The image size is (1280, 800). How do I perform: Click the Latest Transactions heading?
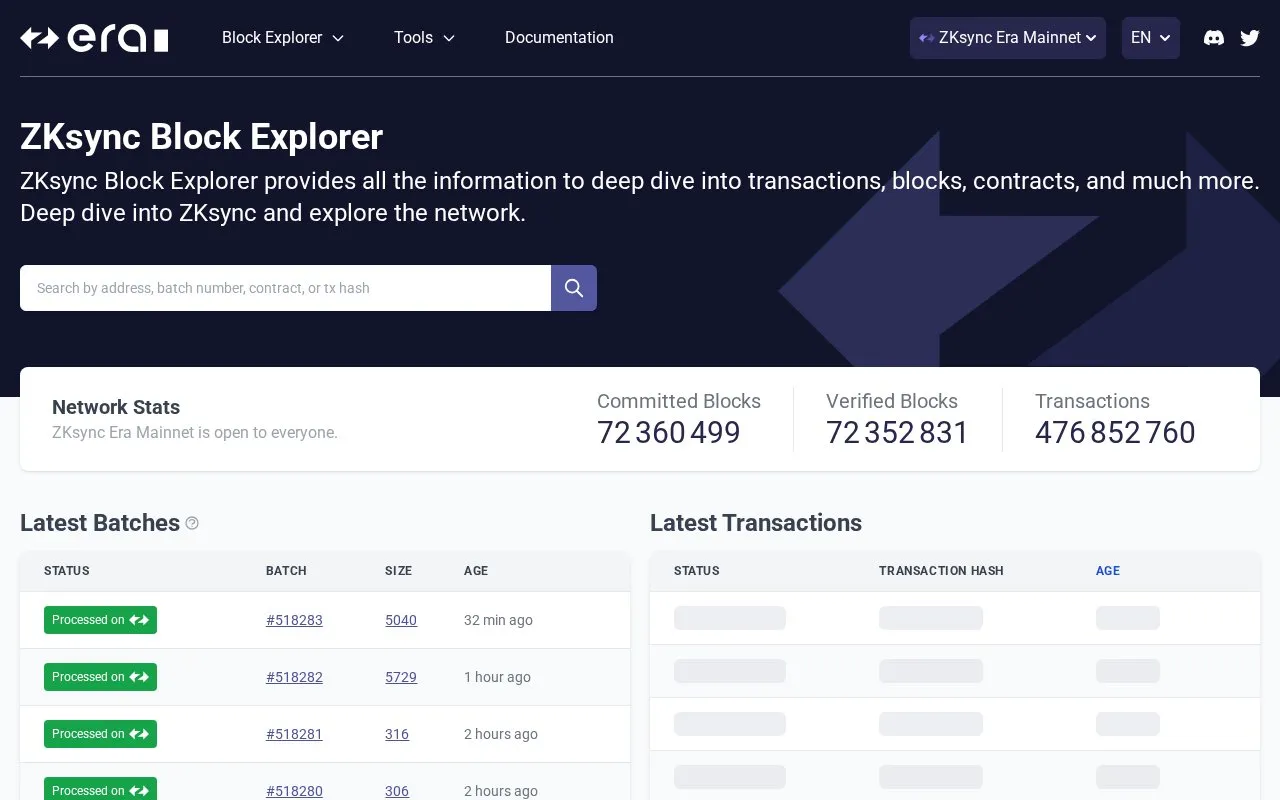[756, 523]
